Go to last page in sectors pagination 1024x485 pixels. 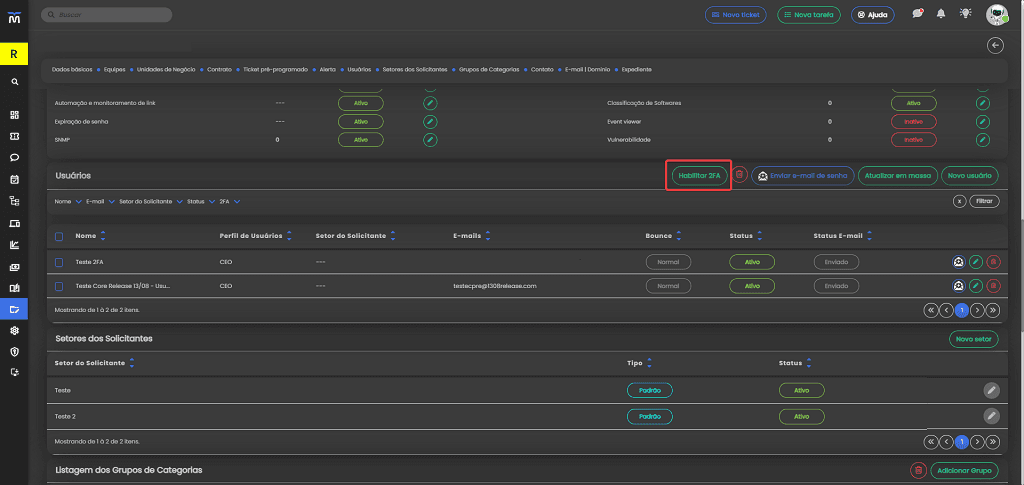(993, 442)
